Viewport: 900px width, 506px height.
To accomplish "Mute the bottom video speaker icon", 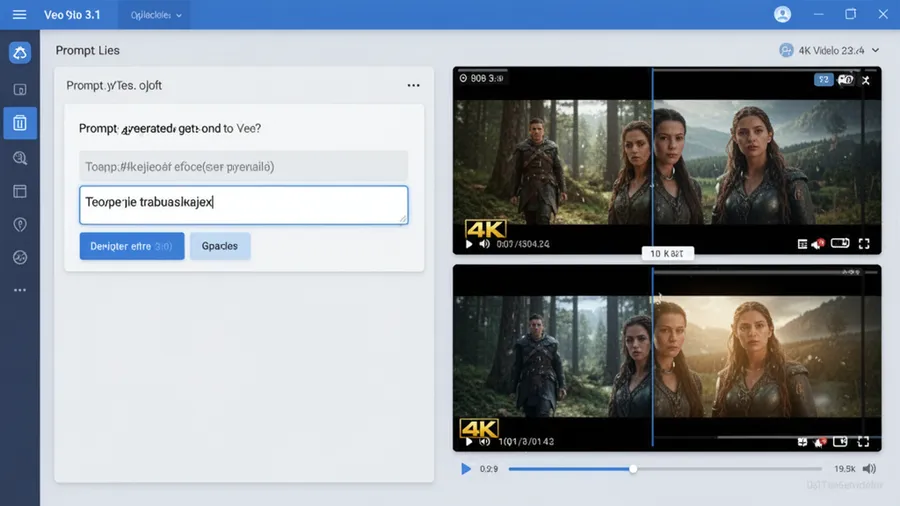I will coord(485,442).
